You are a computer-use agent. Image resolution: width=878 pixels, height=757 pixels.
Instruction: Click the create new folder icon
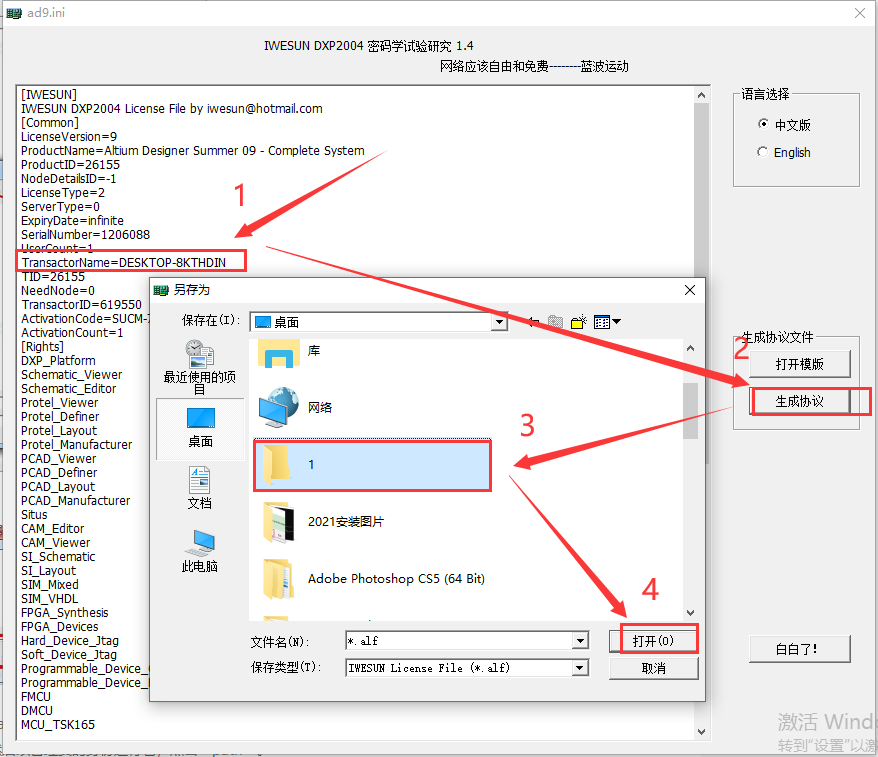click(x=579, y=322)
